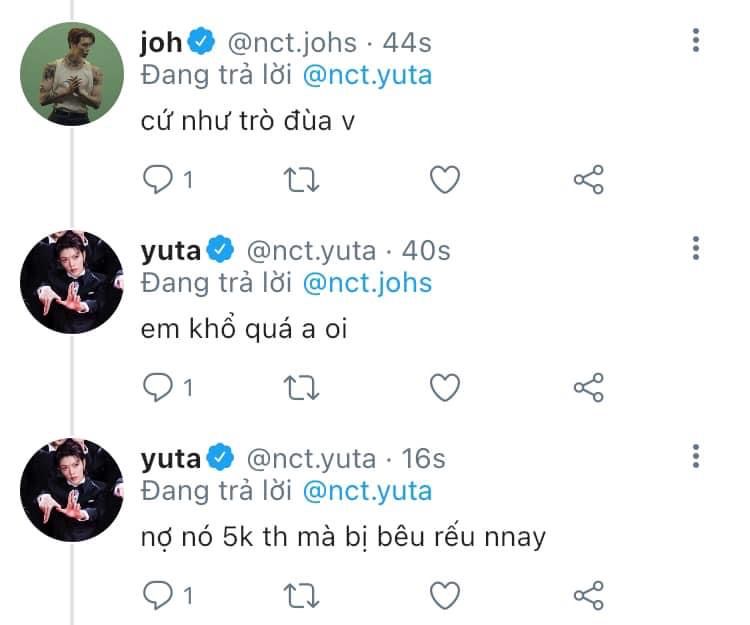Like yuta's 16s-old tweet

445,595
